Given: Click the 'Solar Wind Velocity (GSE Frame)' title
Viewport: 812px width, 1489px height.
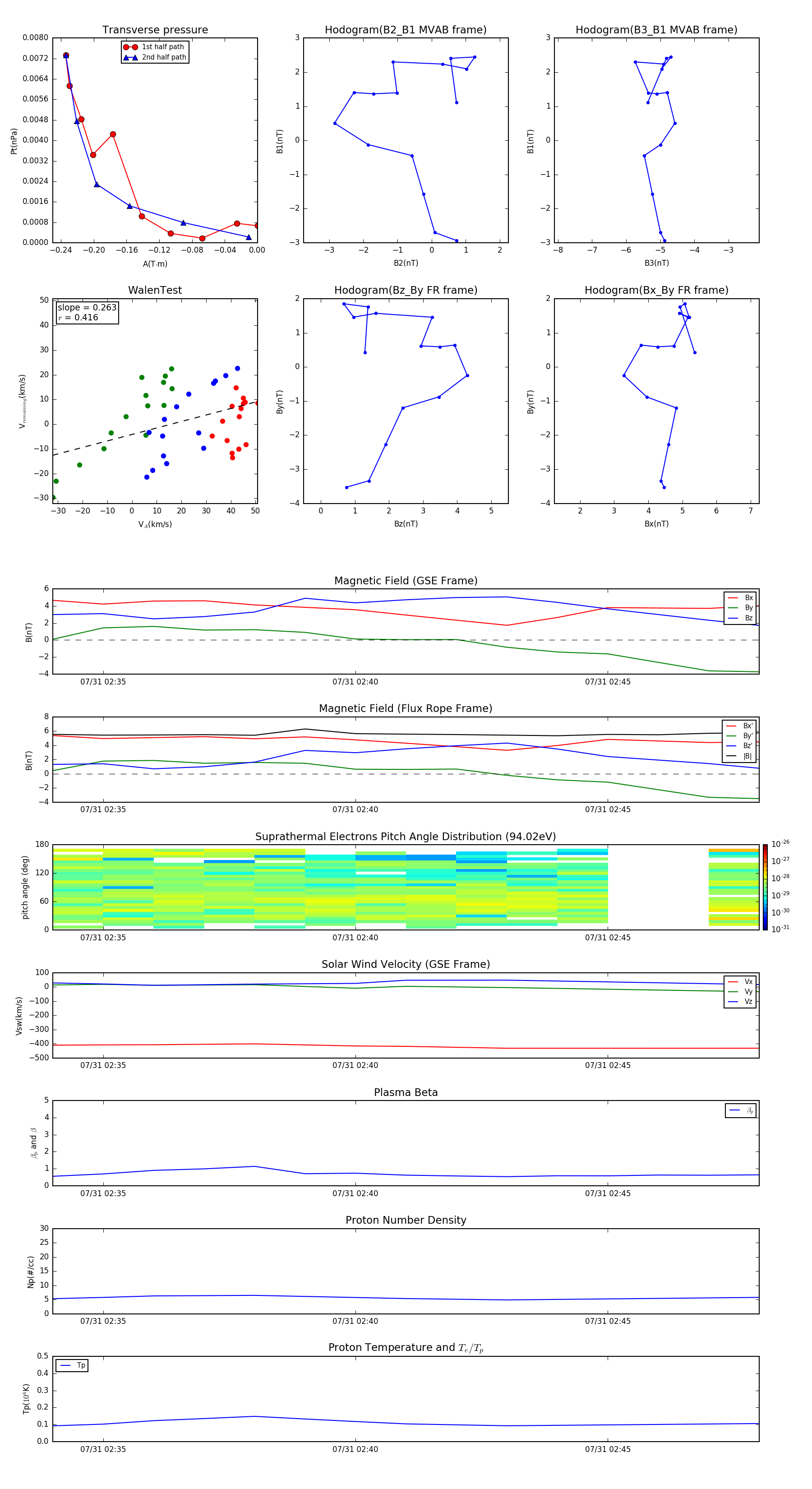Looking at the screenshot, I should [406, 964].
